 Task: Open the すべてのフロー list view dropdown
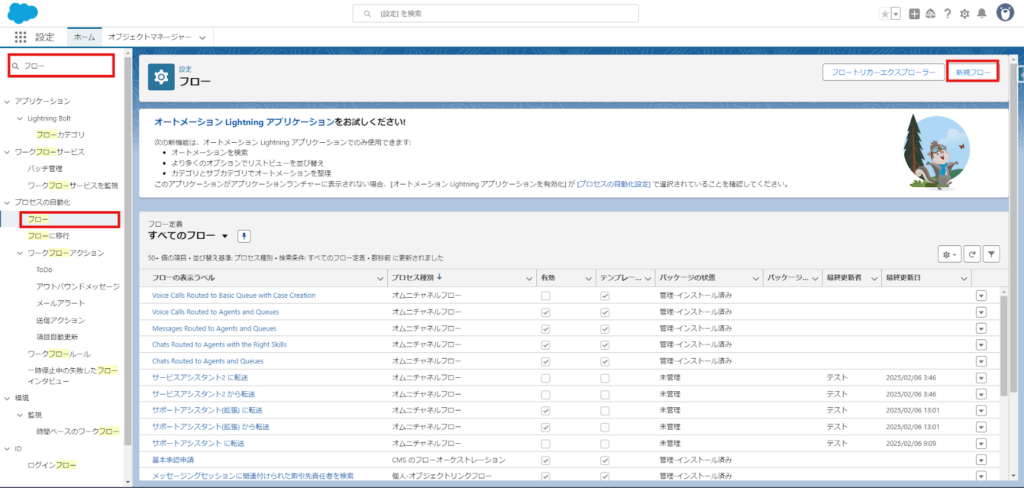click(226, 235)
